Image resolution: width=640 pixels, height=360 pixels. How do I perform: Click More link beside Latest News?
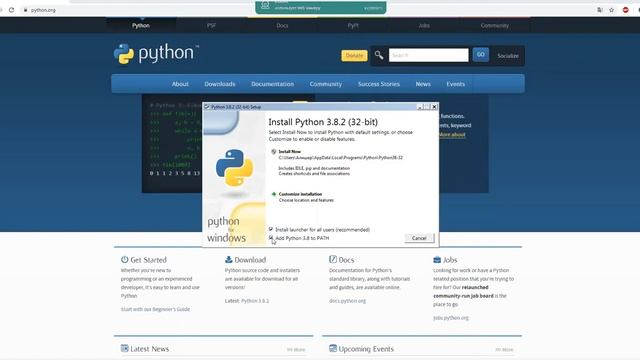[x=296, y=350]
